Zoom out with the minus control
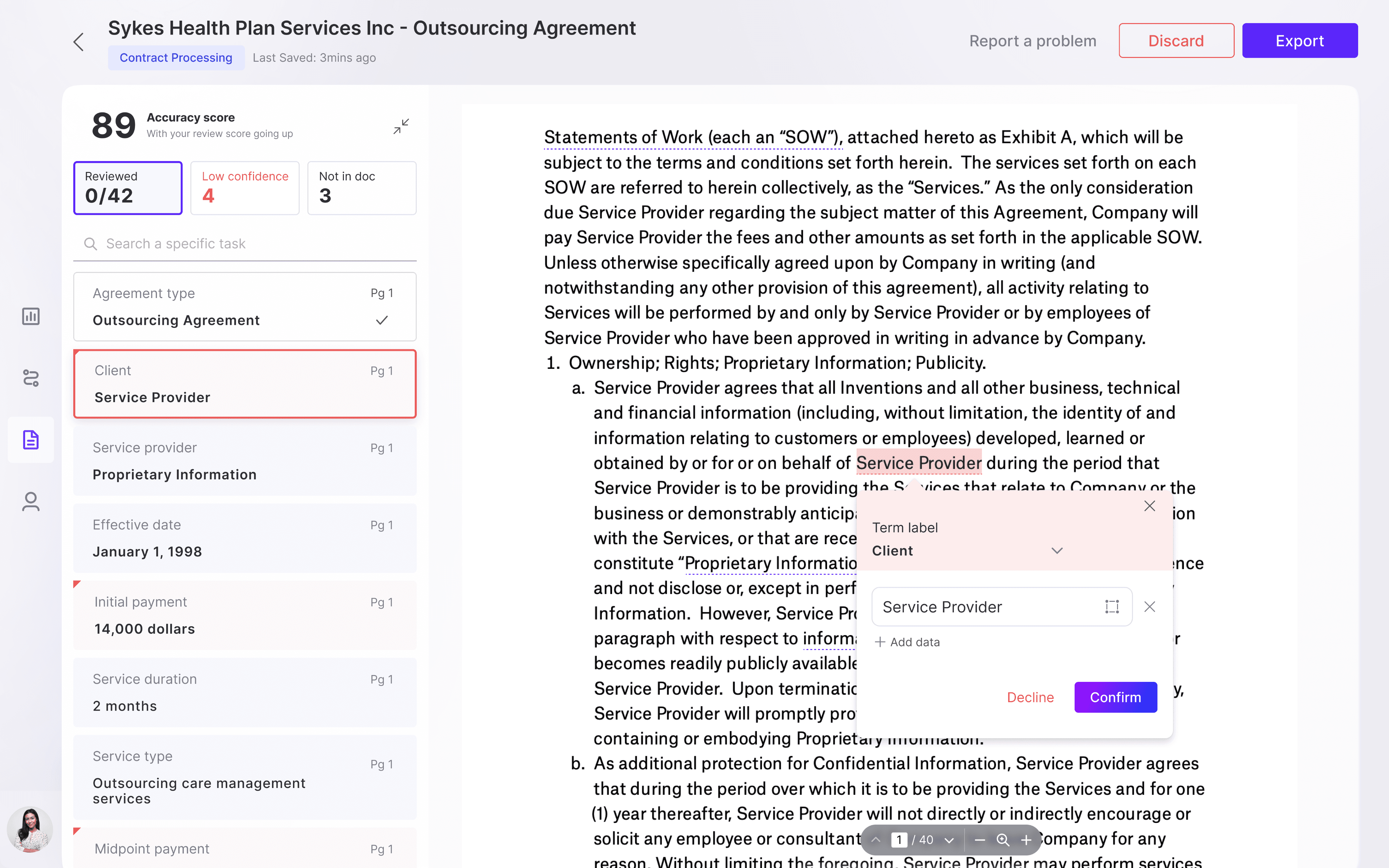Image resolution: width=1389 pixels, height=868 pixels. pyautogui.click(x=980, y=840)
